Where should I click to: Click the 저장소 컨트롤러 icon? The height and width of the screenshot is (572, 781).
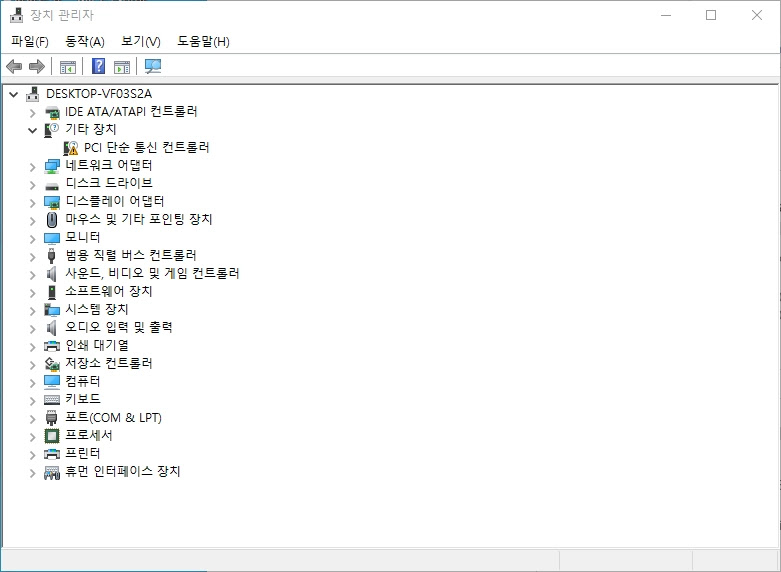point(52,364)
